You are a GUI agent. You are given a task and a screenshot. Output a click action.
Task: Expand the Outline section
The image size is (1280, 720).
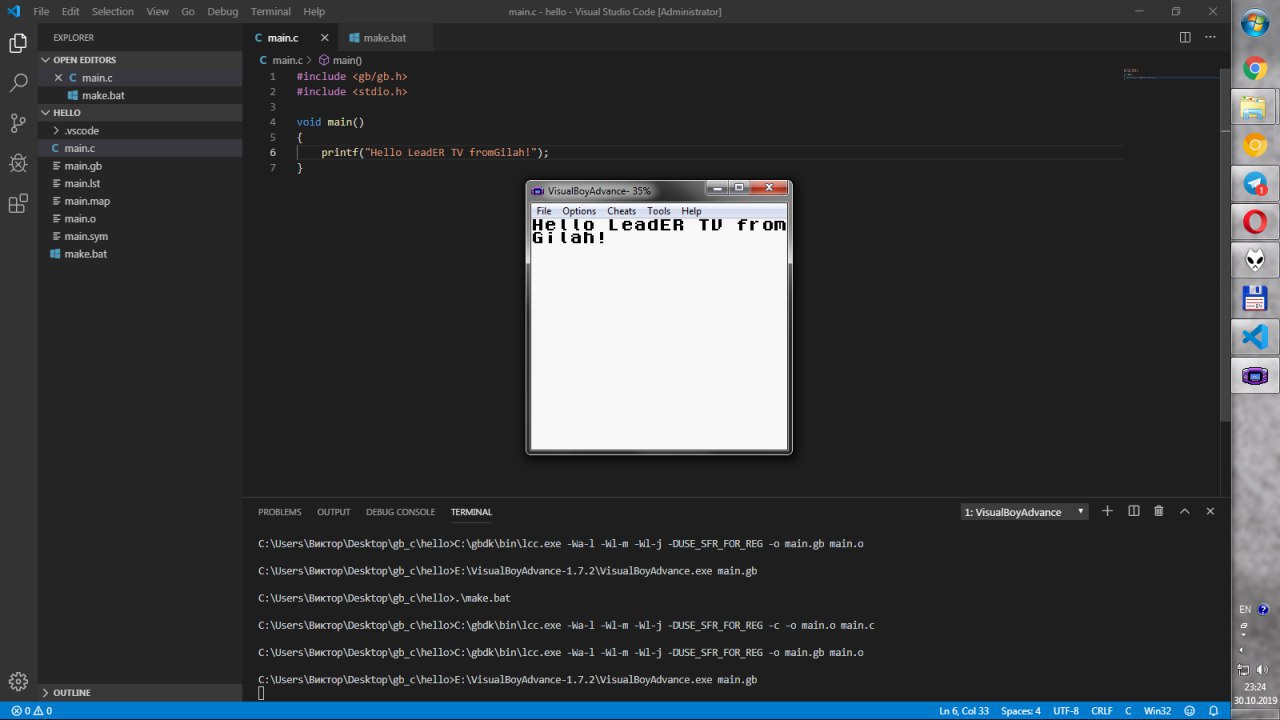[x=140, y=692]
